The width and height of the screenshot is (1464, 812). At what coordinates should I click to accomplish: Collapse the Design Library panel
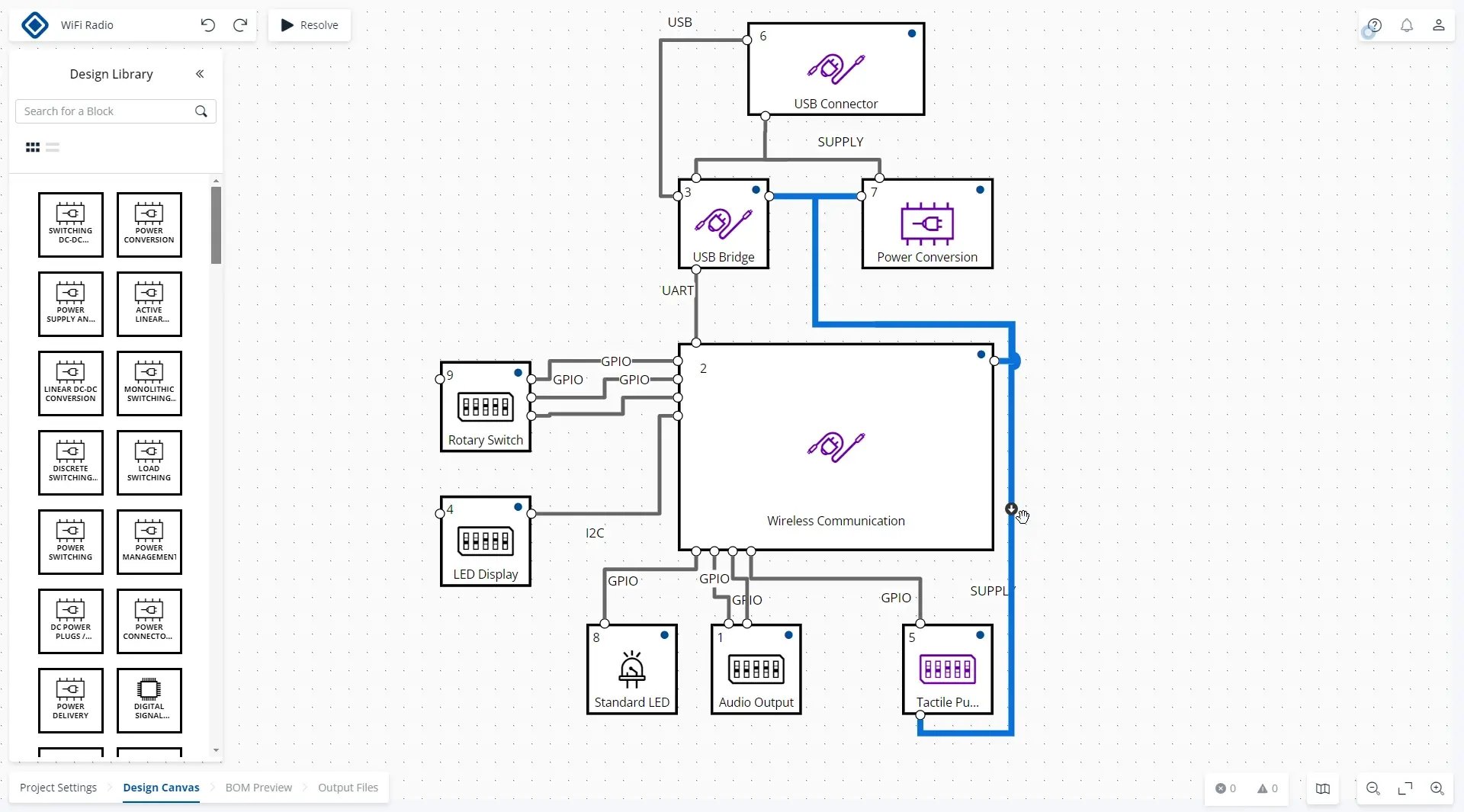(x=200, y=74)
